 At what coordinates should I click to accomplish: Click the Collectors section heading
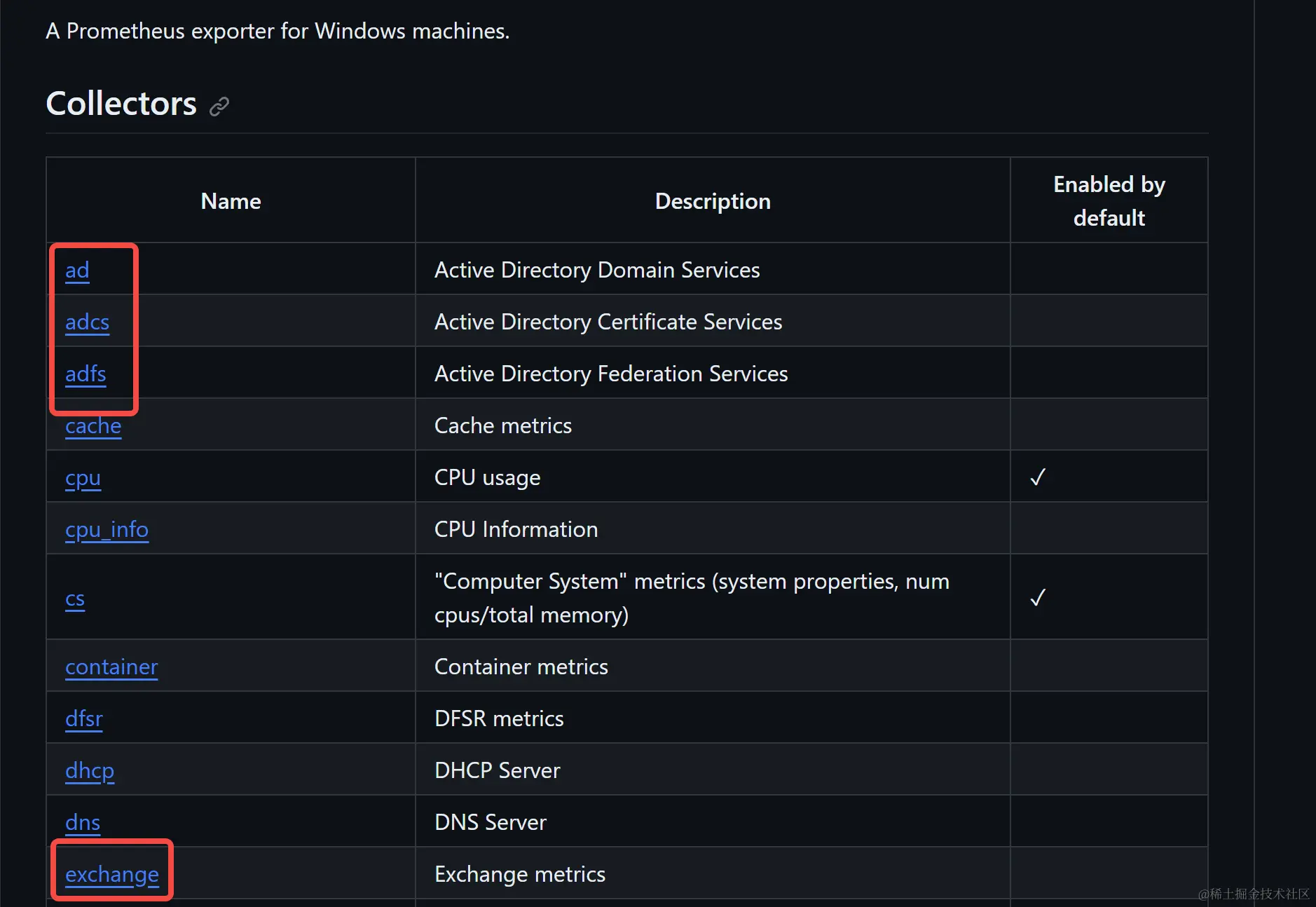pos(121,104)
